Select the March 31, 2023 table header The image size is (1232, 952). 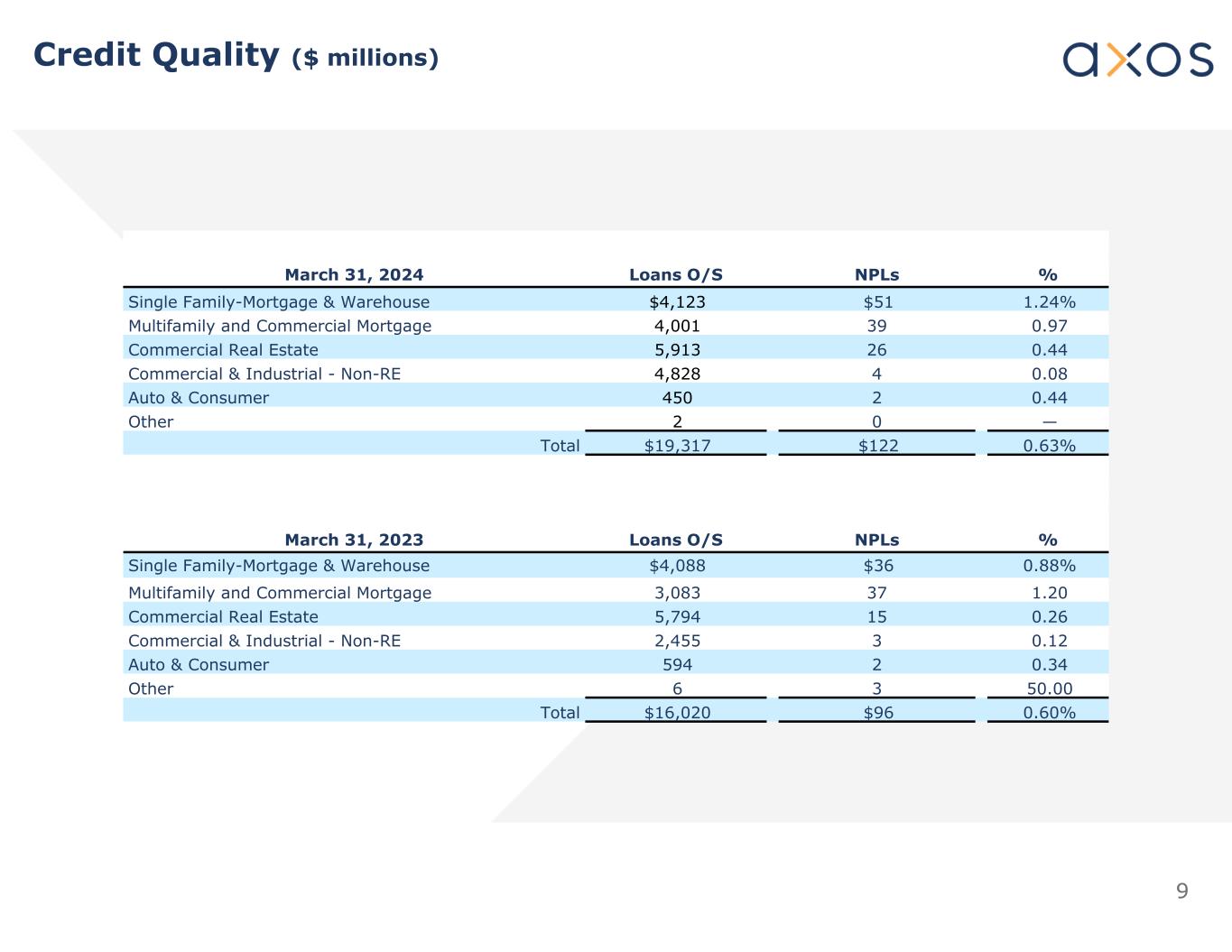(x=354, y=540)
